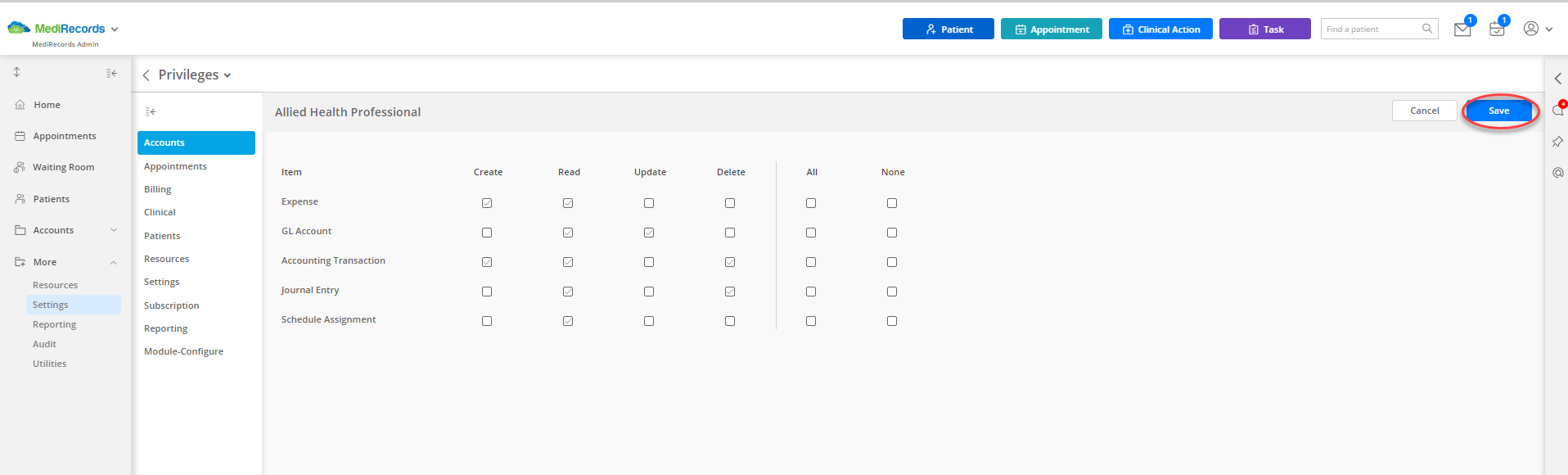Open the mail inbox icon
The image size is (1568, 475).
tap(1462, 29)
